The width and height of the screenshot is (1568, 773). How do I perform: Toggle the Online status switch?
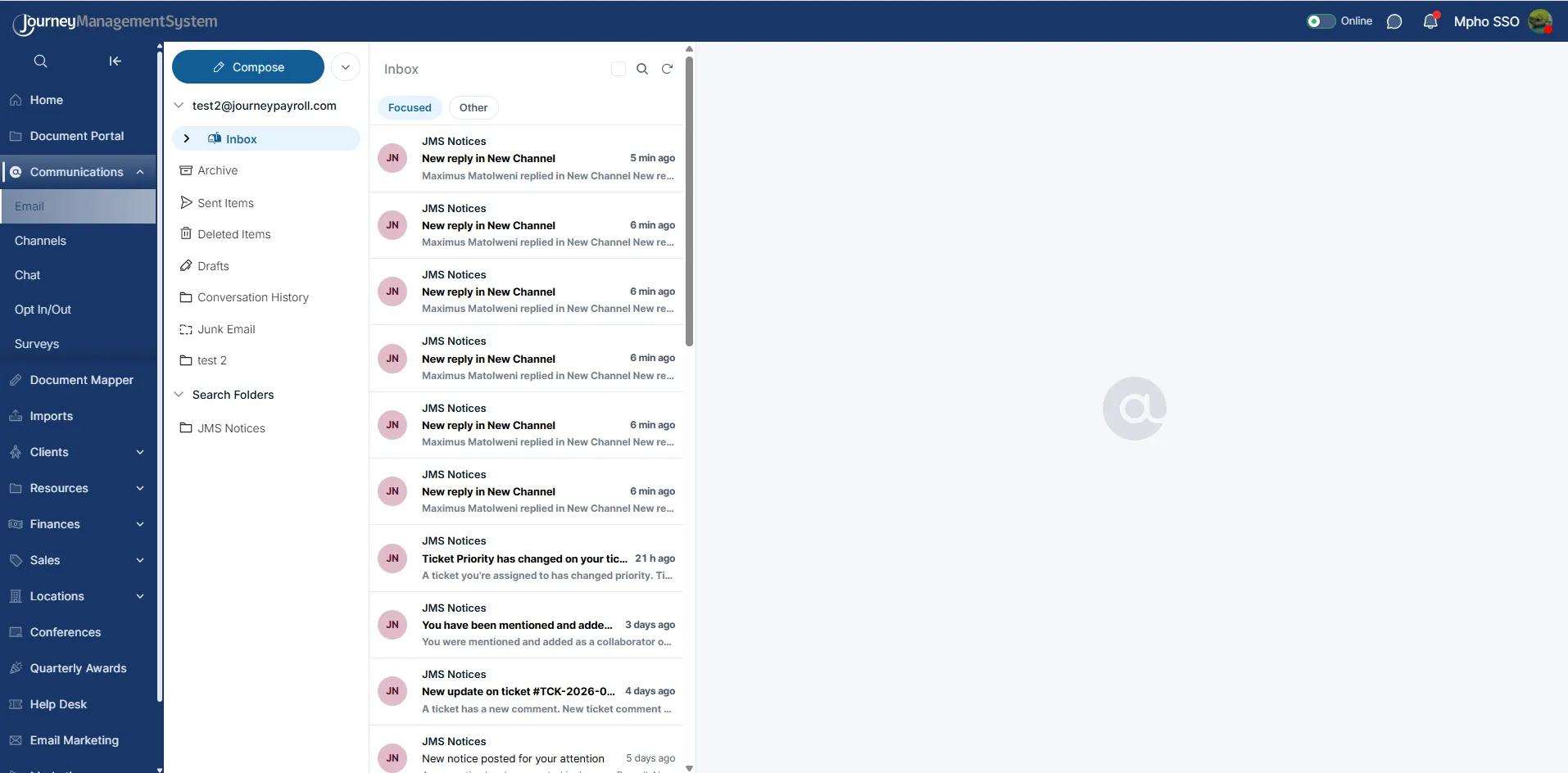[1321, 21]
